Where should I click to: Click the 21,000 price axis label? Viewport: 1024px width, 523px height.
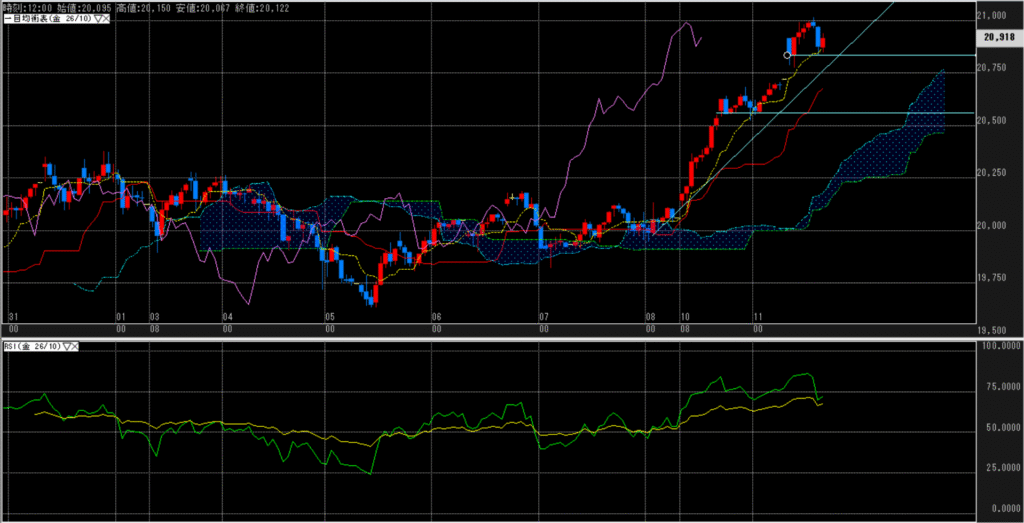993,15
